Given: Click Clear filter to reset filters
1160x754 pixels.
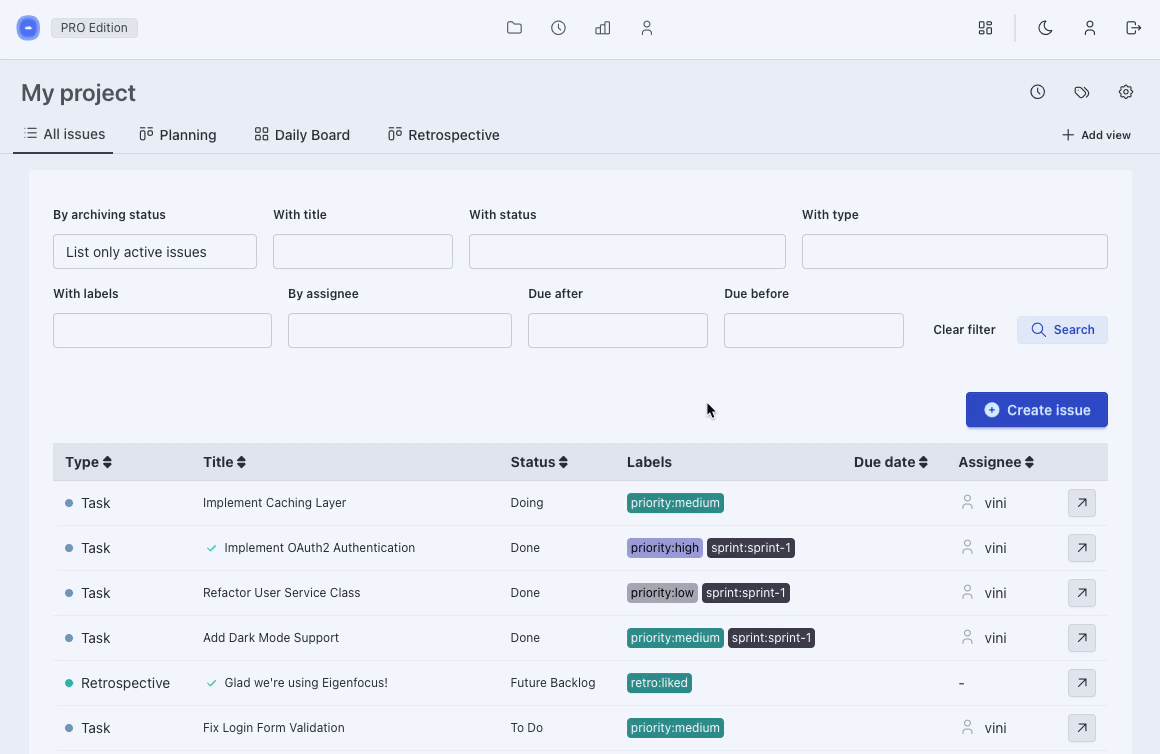Looking at the screenshot, I should coord(963,329).
